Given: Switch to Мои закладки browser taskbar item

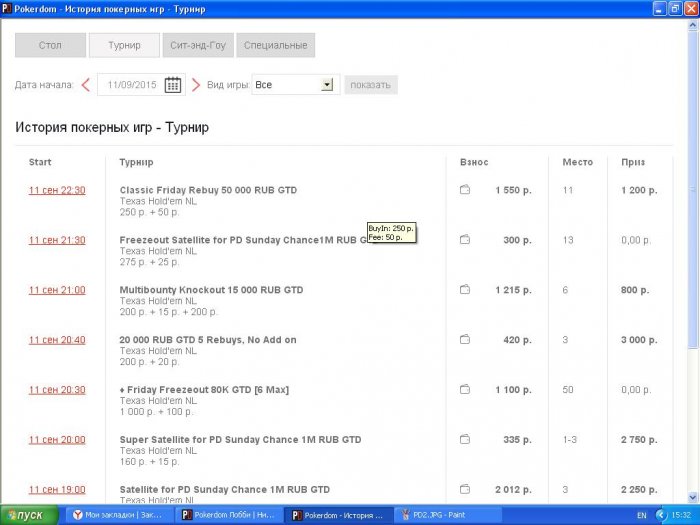Looking at the screenshot, I should point(118,515).
